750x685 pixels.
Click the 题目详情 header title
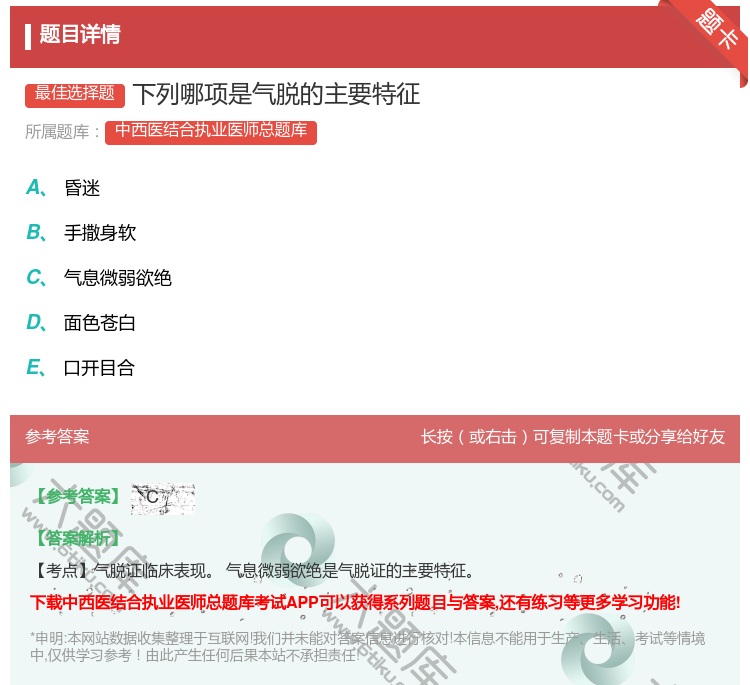[x=80, y=35]
